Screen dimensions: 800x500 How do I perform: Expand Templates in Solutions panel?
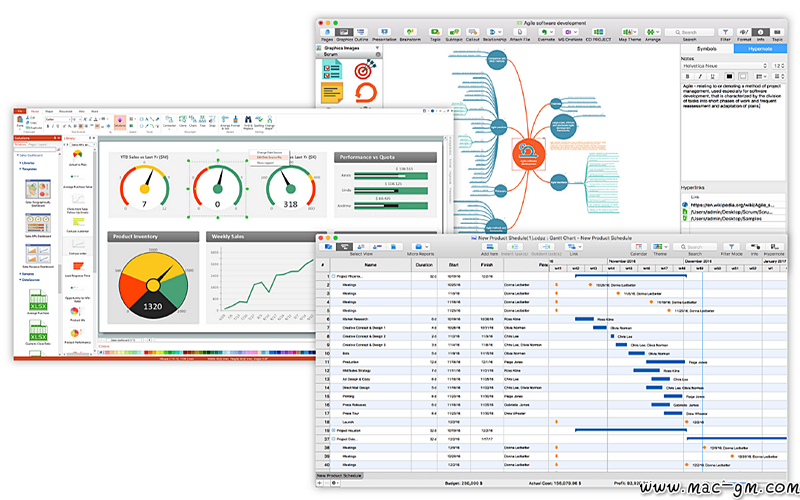30,169
